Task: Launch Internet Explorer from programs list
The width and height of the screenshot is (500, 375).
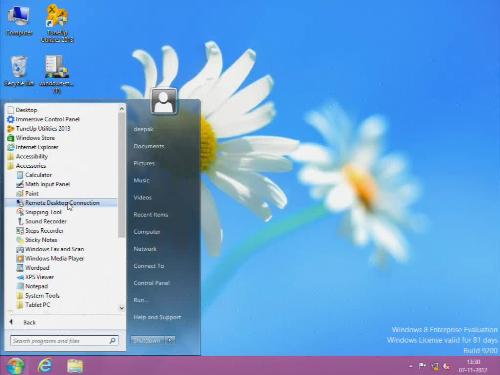Action: tap(33, 147)
